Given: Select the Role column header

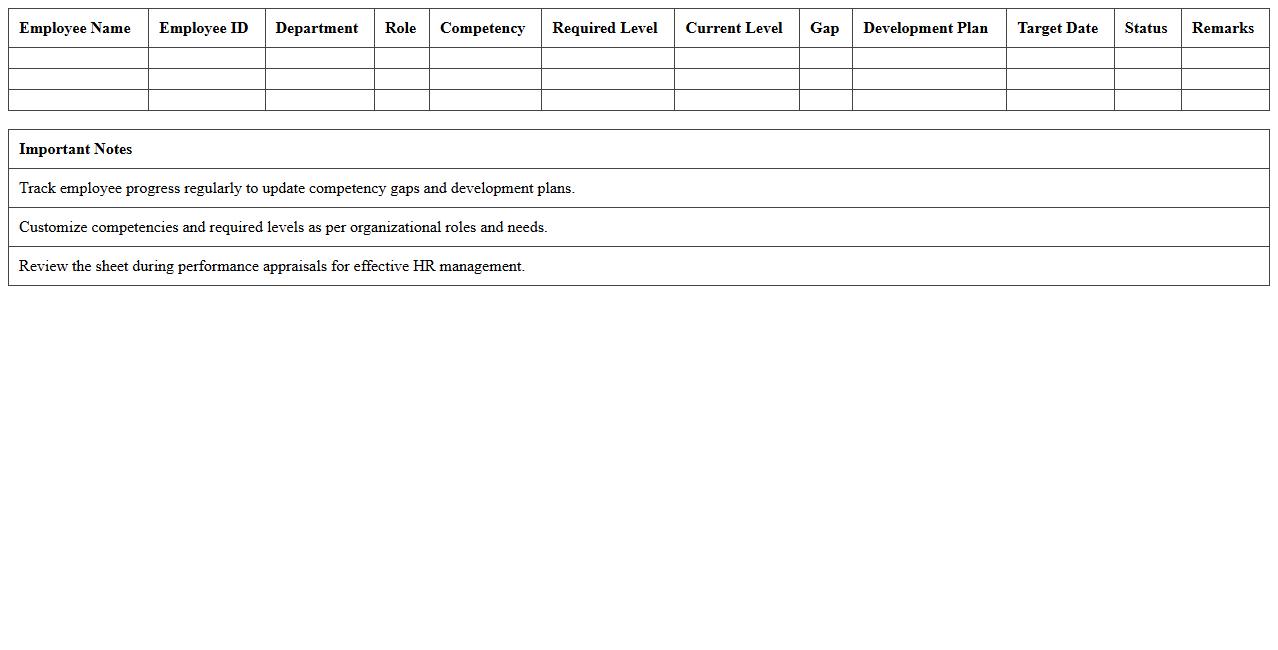Looking at the screenshot, I should 400,28.
